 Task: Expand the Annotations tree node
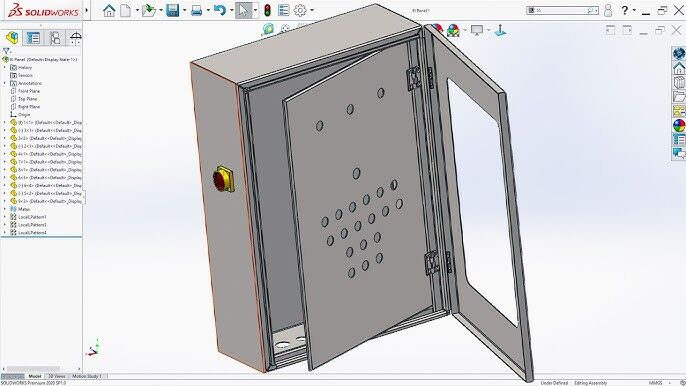(5, 83)
